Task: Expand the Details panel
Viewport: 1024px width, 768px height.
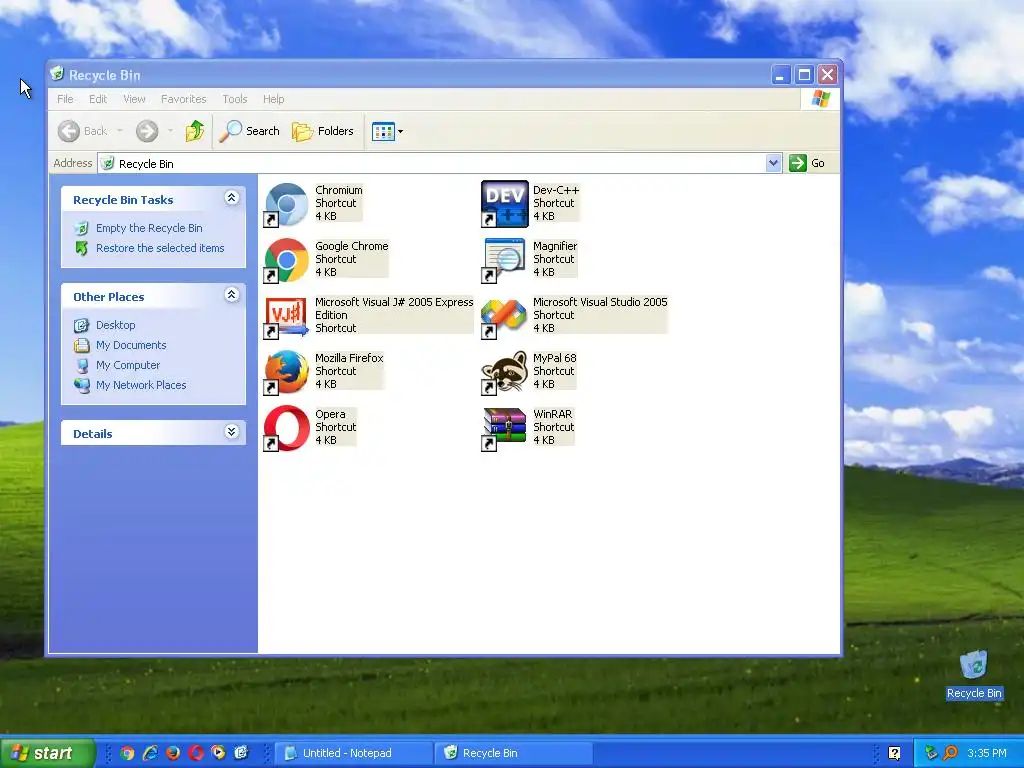Action: click(231, 432)
